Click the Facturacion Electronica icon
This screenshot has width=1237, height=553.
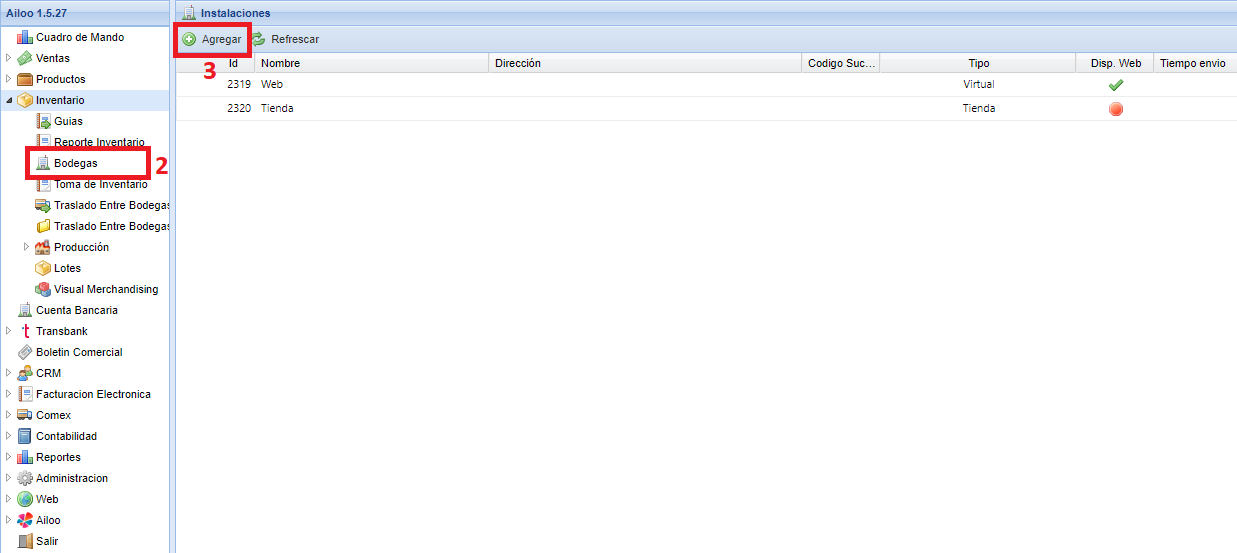click(25, 394)
